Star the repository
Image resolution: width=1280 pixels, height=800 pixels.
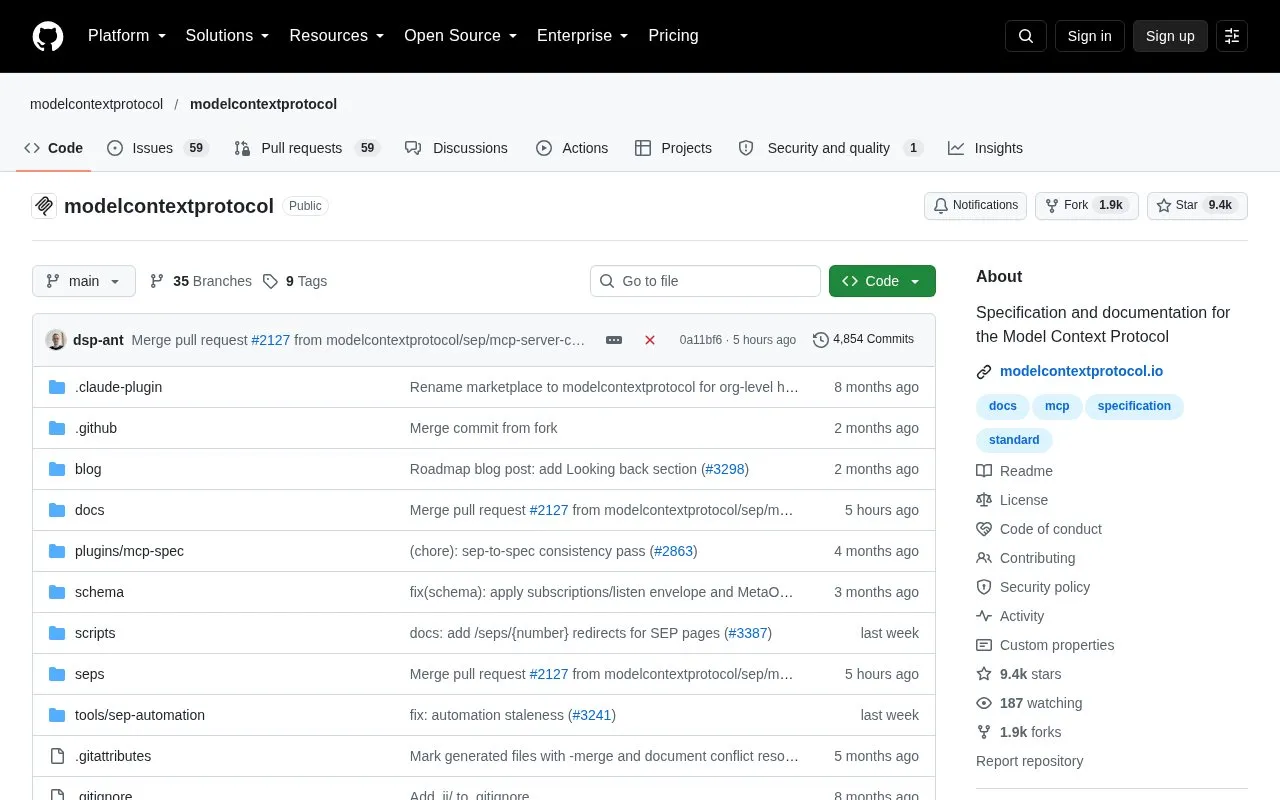pyautogui.click(x=1197, y=206)
